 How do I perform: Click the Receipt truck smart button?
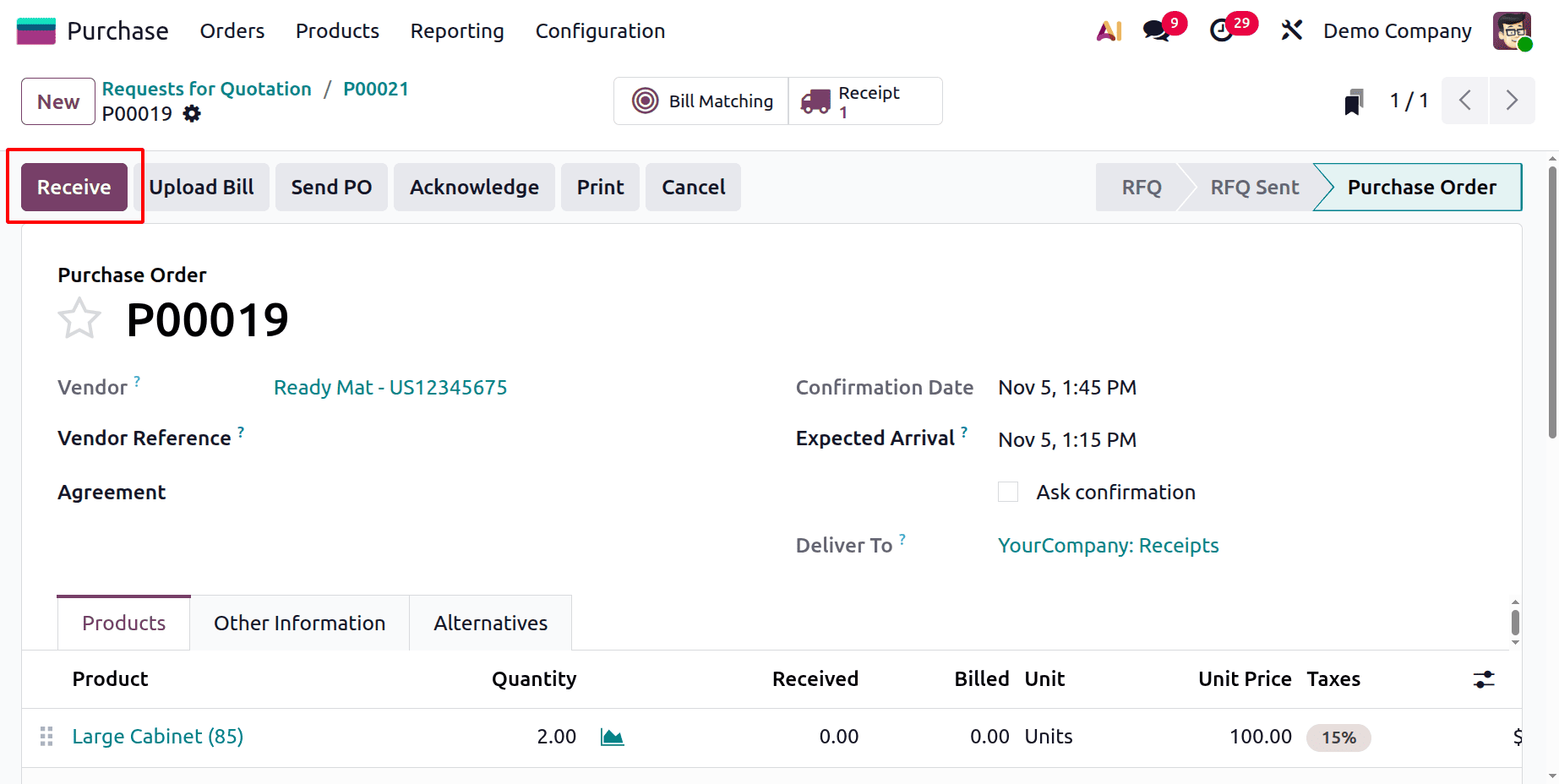click(x=864, y=100)
